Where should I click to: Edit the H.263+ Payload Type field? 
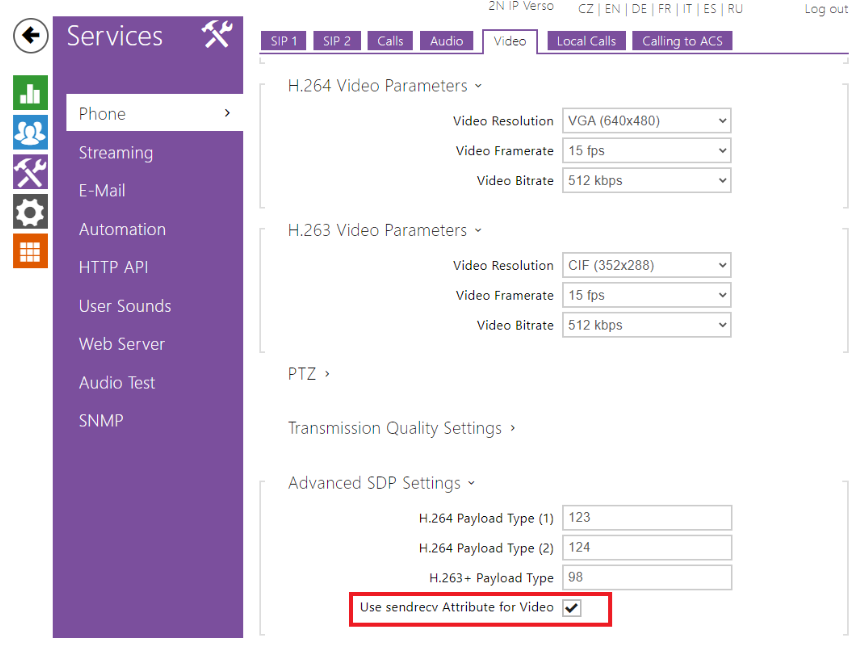(x=646, y=577)
